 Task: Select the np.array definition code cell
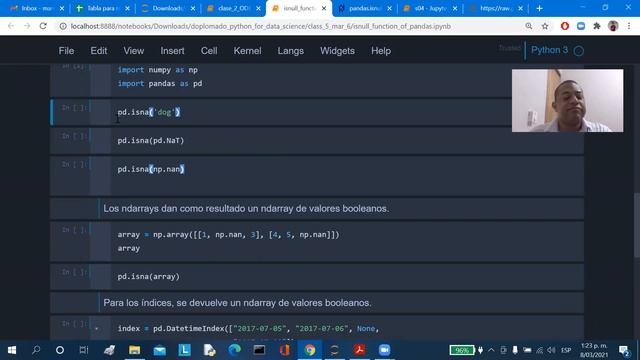click(x=317, y=242)
